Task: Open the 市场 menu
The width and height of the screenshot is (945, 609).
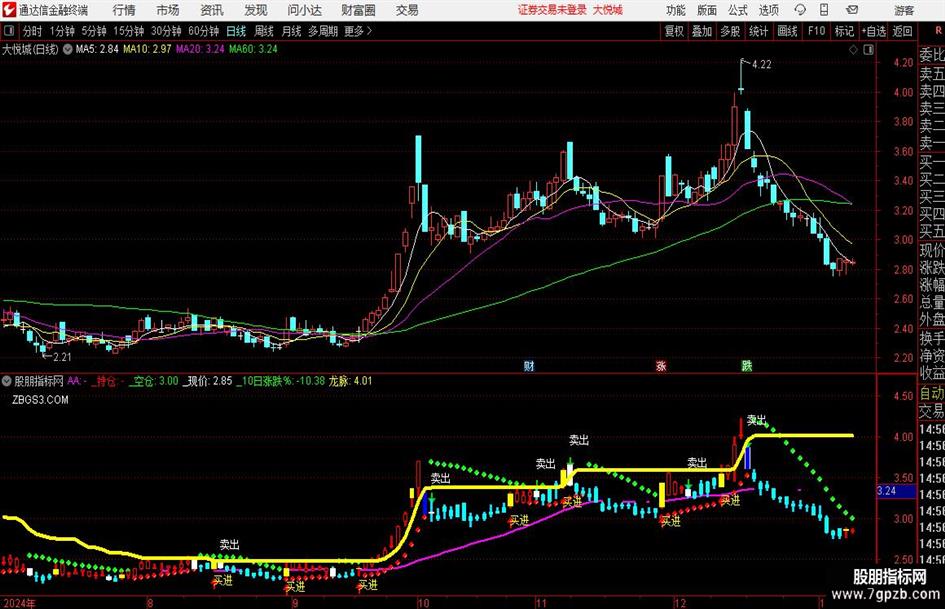Action: [x=168, y=10]
